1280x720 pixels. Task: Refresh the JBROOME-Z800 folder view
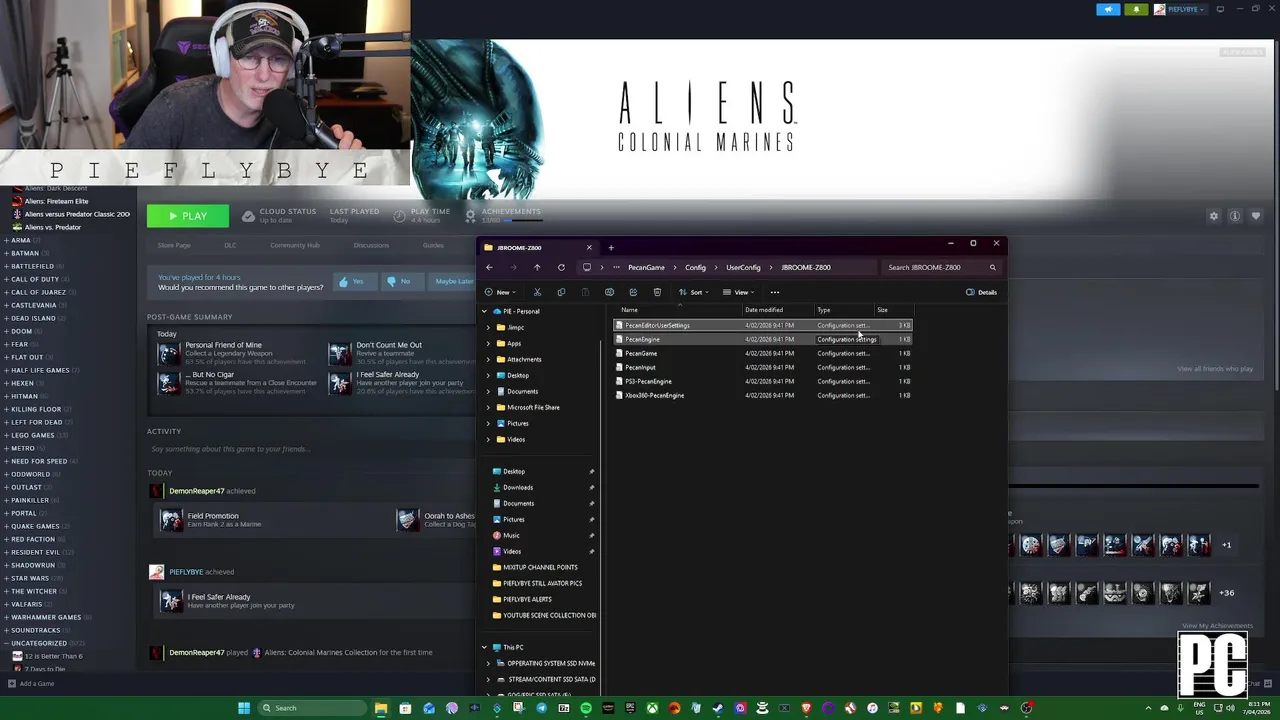[561, 267]
